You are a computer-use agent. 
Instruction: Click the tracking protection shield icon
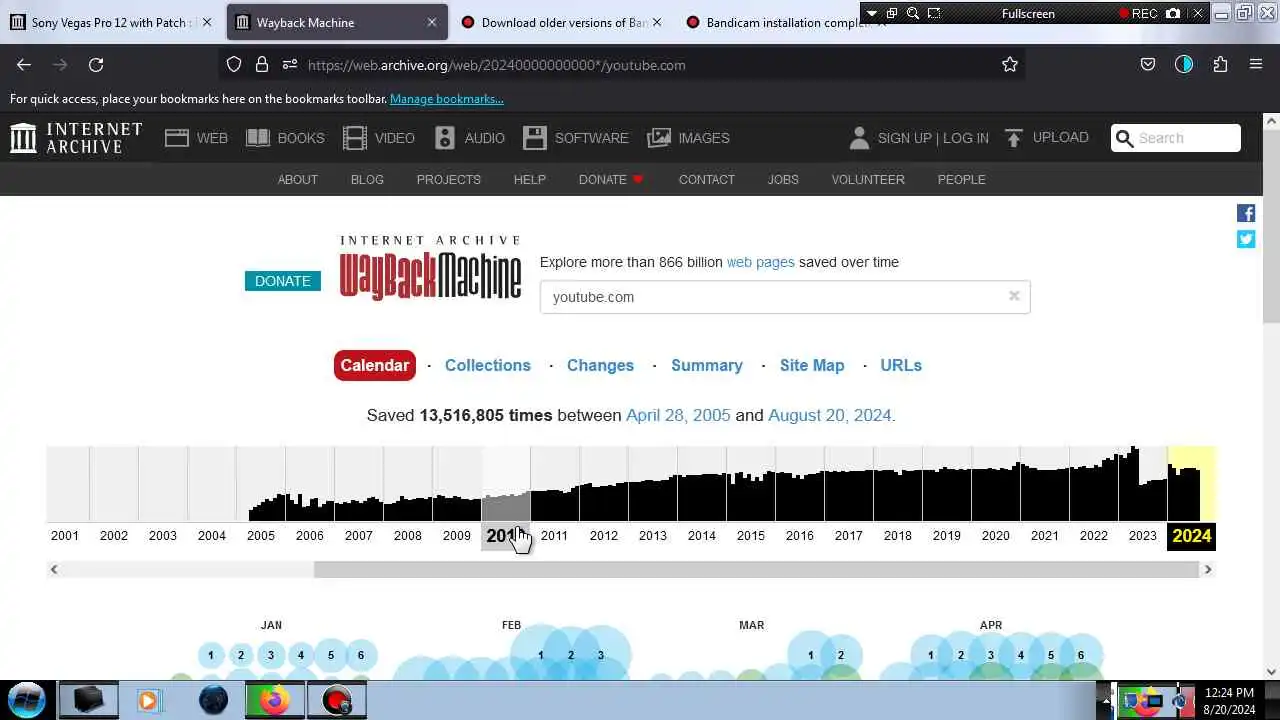point(234,65)
